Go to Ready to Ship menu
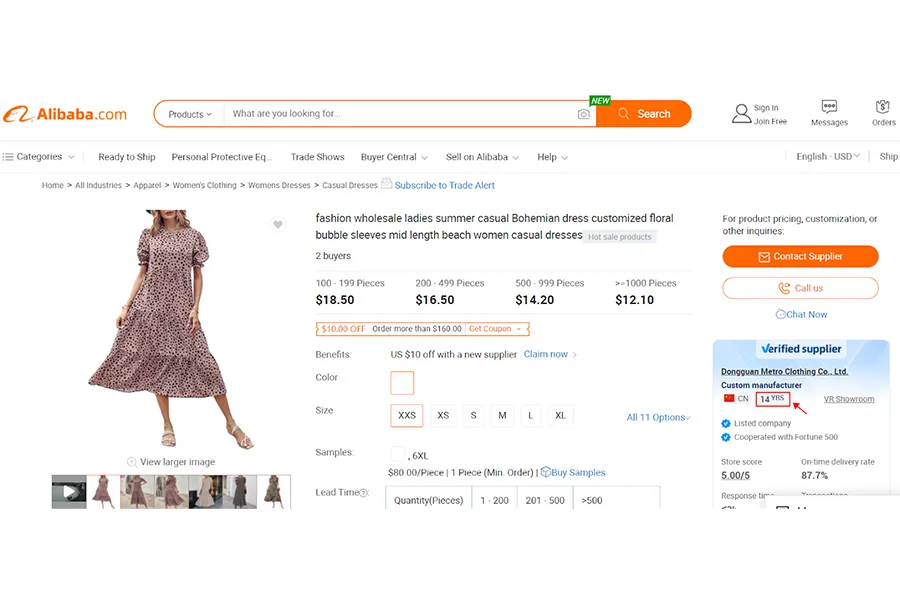The height and width of the screenshot is (600, 900). [x=127, y=157]
